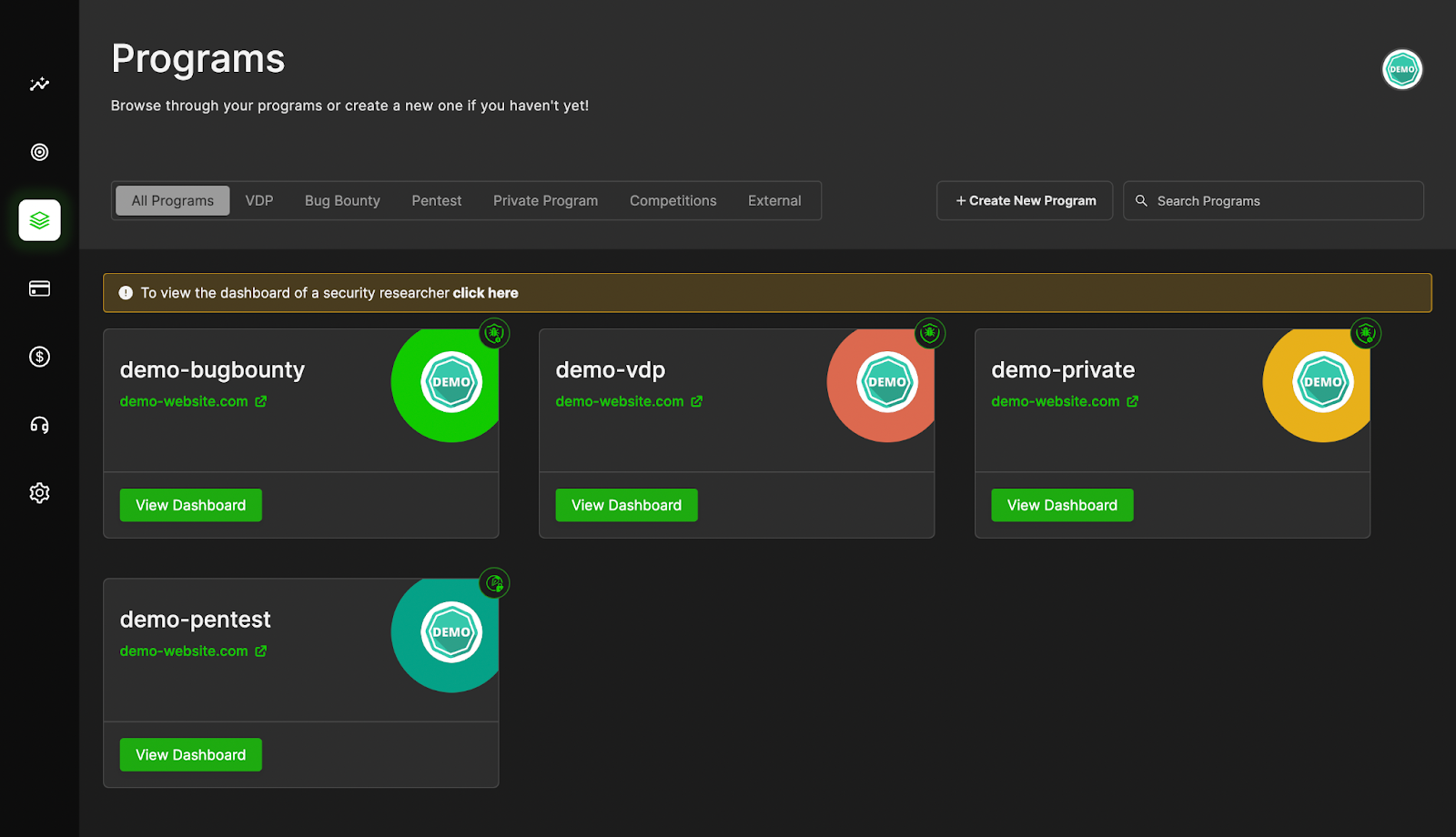Open the target icon in the sidebar
This screenshot has height=837, width=1456.
tap(39, 152)
